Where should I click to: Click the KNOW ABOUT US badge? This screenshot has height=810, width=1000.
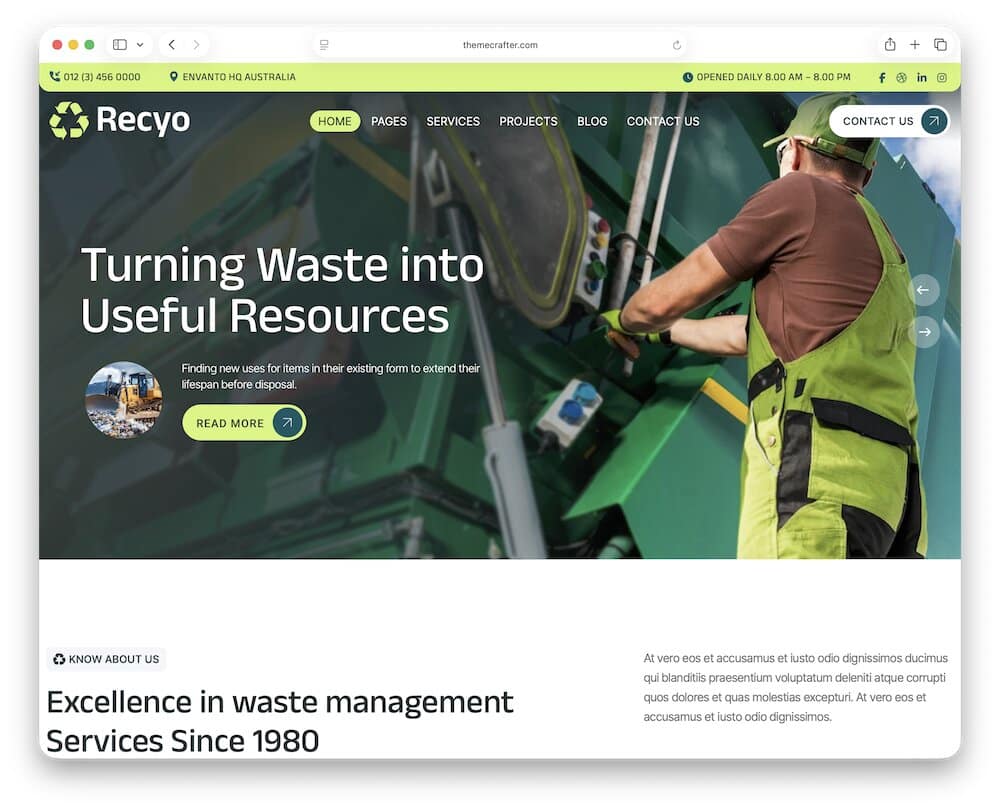click(106, 659)
